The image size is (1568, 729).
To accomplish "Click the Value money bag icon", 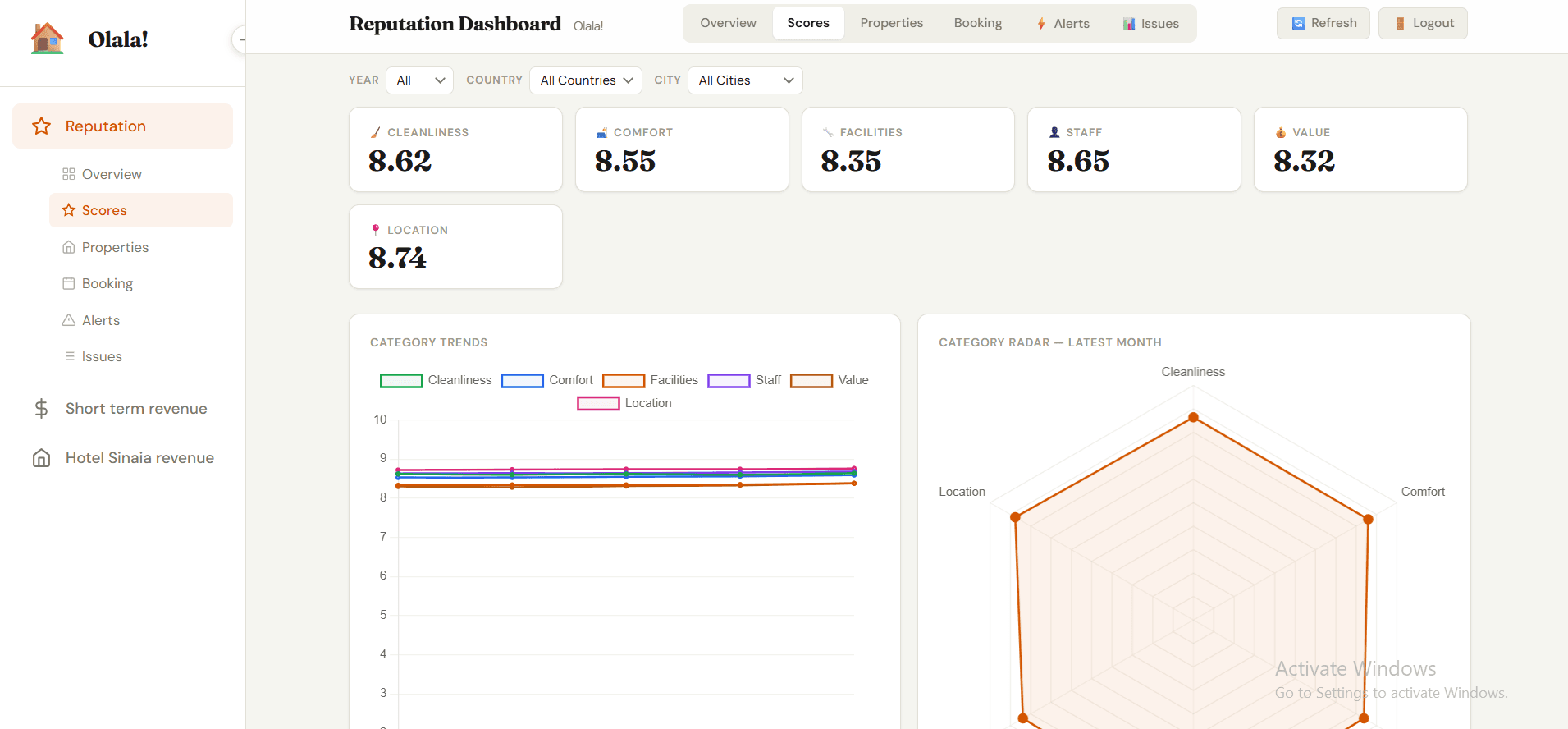I will [x=1281, y=132].
